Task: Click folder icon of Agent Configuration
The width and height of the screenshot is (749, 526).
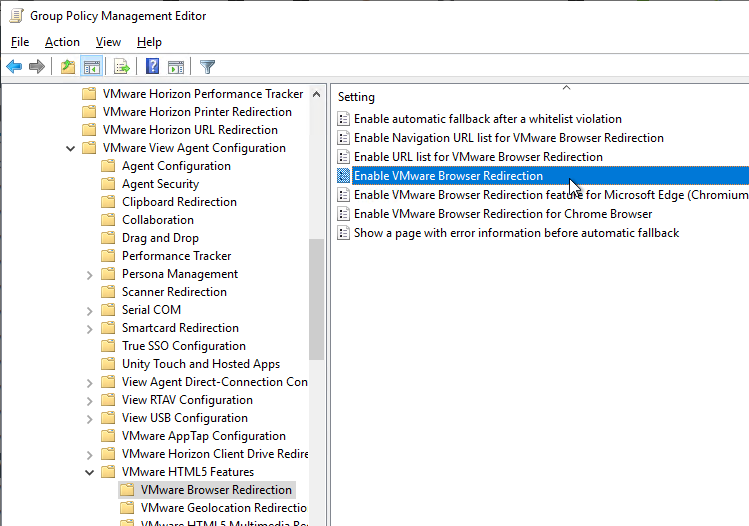Action: tap(108, 166)
